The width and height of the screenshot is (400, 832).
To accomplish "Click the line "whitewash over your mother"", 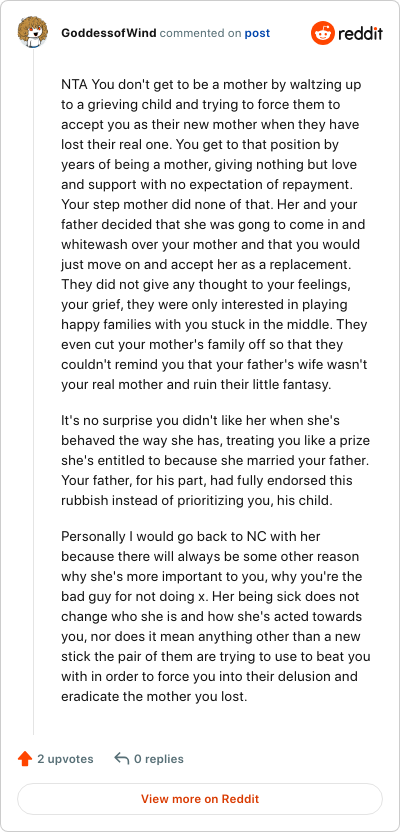I will pos(212,244).
